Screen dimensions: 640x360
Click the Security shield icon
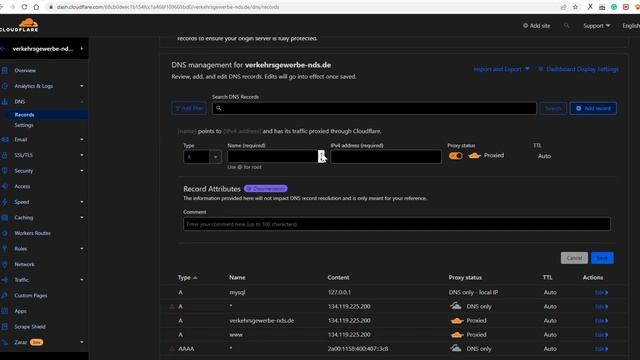[x=4, y=171]
